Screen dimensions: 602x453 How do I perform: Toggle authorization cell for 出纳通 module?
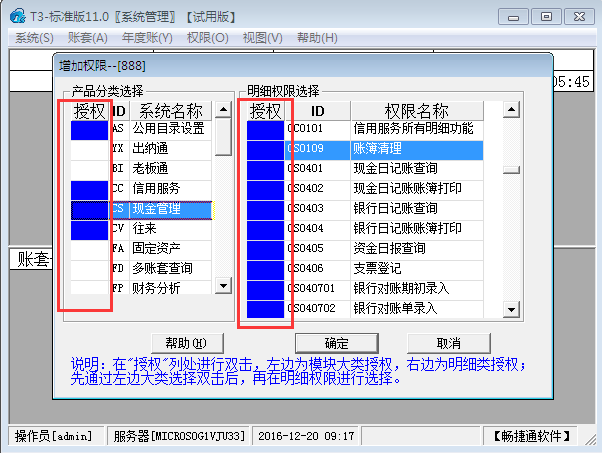(89, 149)
